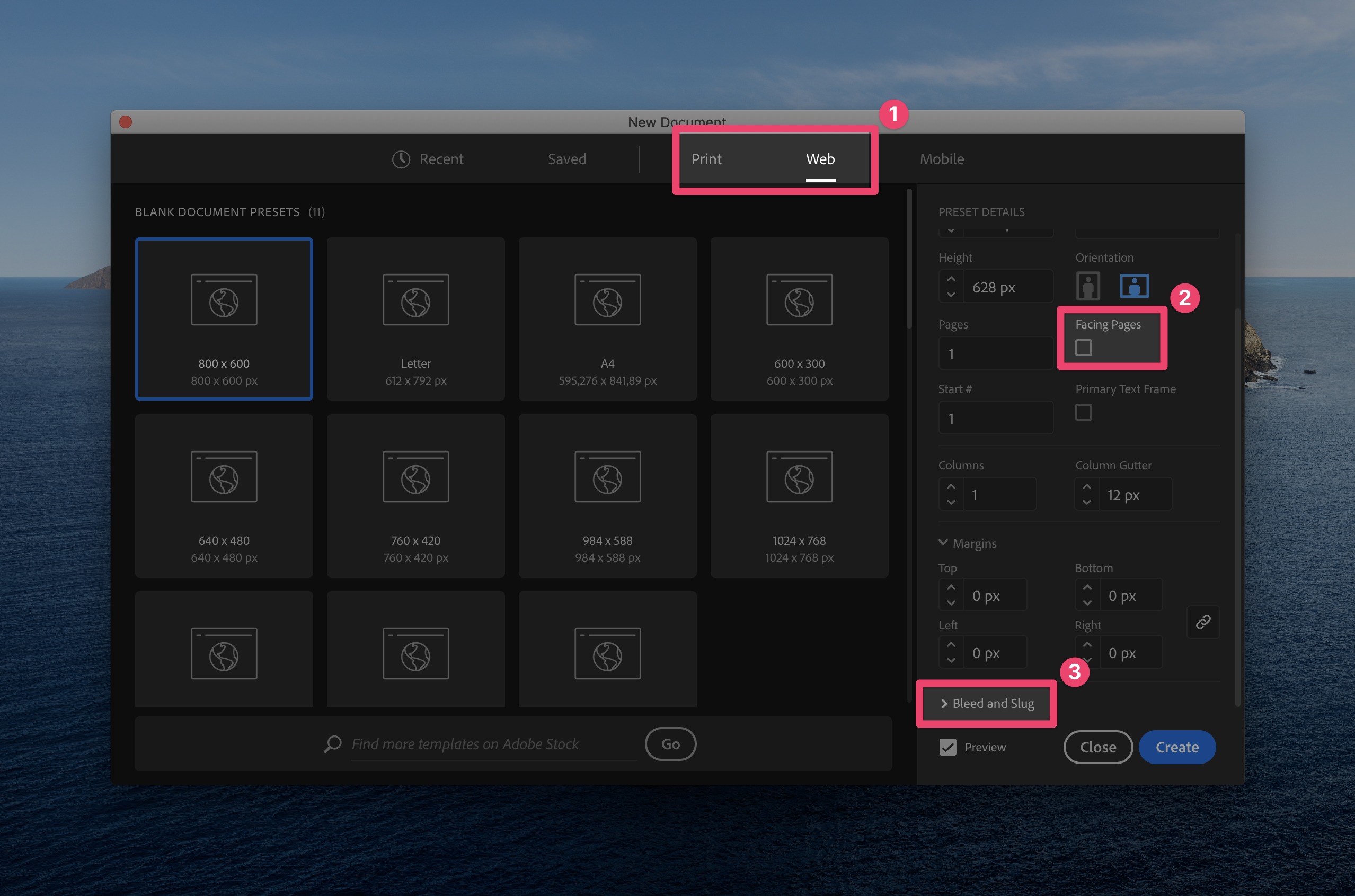Click the Height stepper increment arrow
Screen dimensions: 1355x896
coord(951,280)
